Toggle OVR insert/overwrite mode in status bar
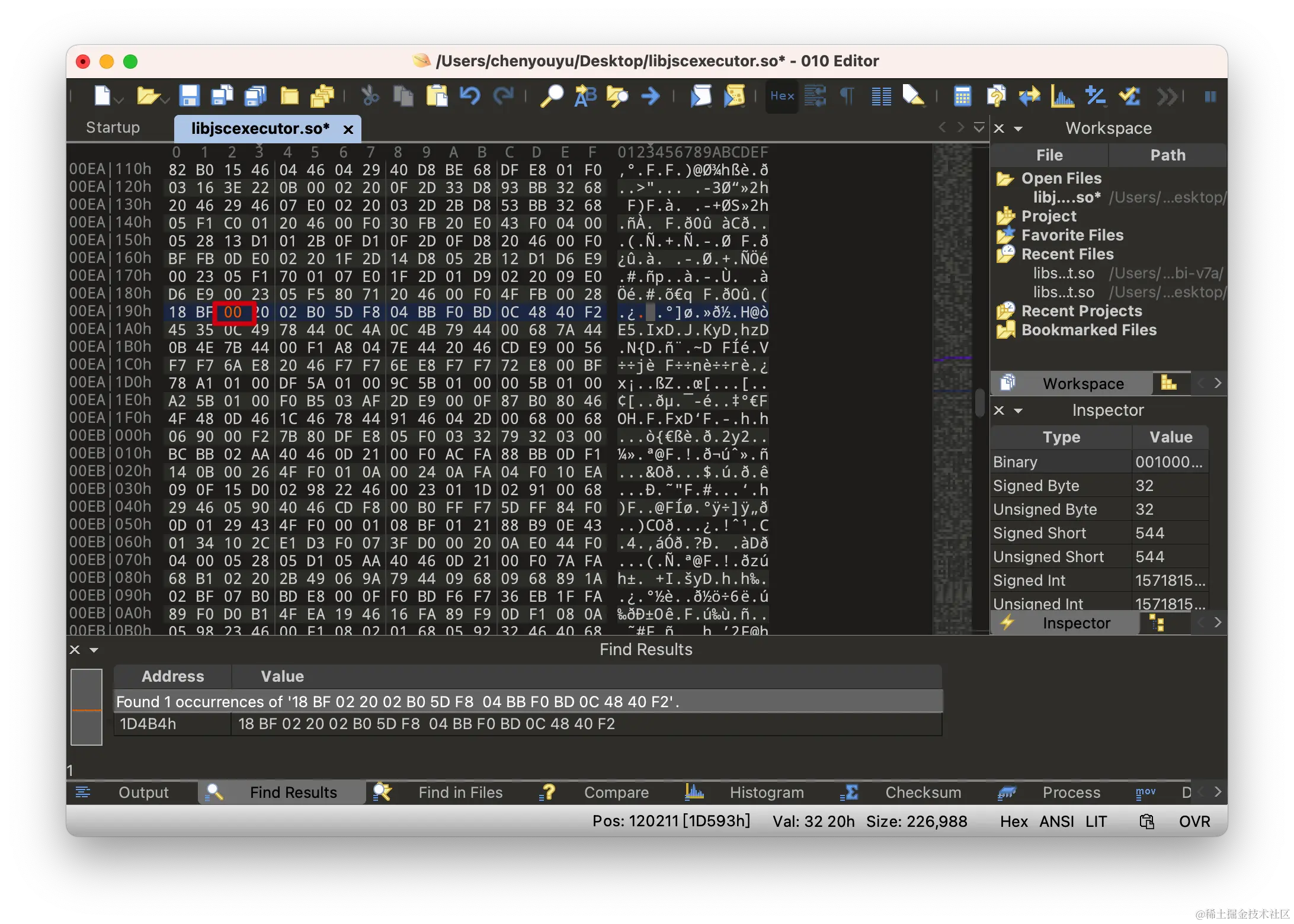 coord(1194,822)
